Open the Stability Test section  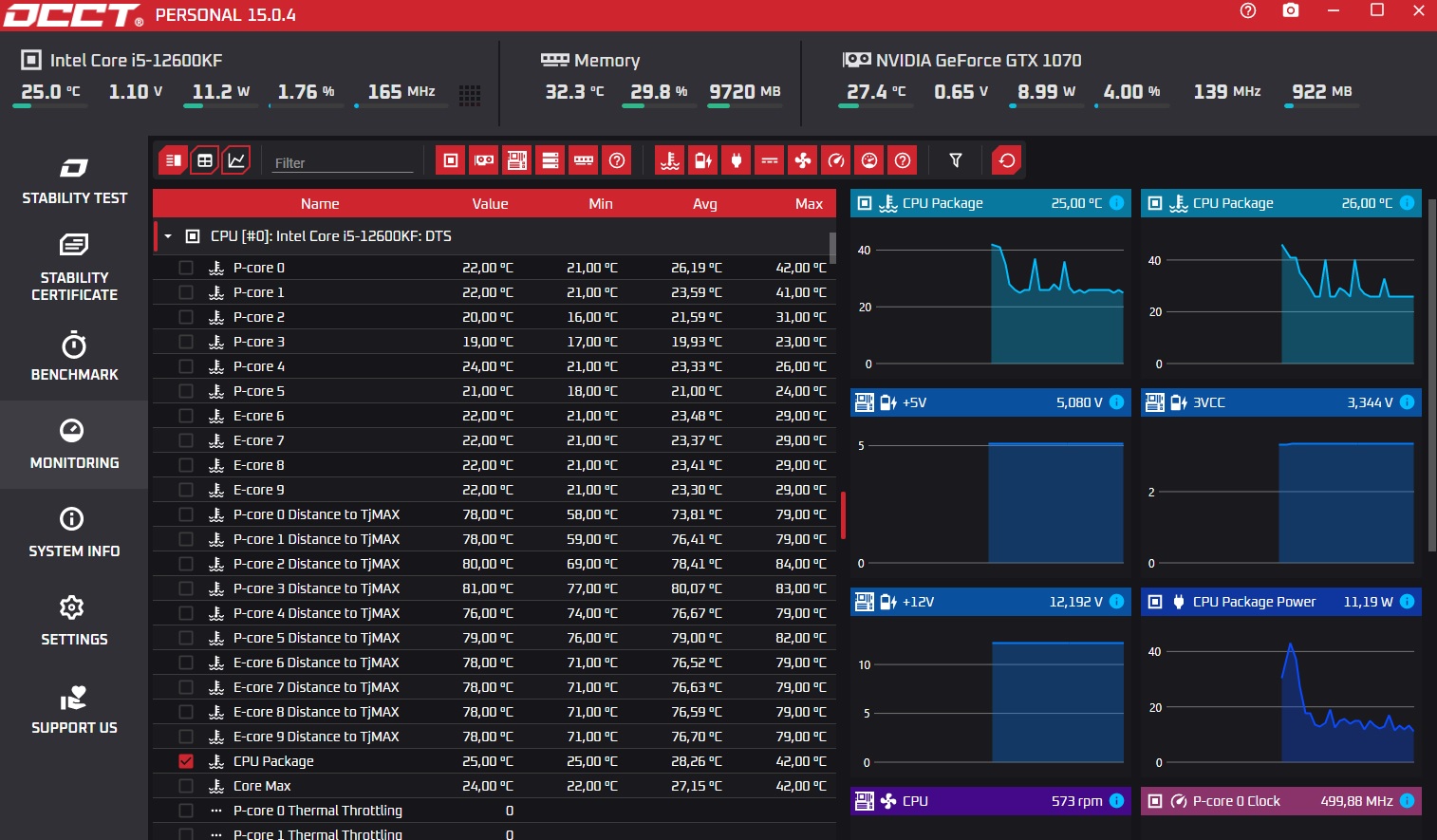coord(74,180)
